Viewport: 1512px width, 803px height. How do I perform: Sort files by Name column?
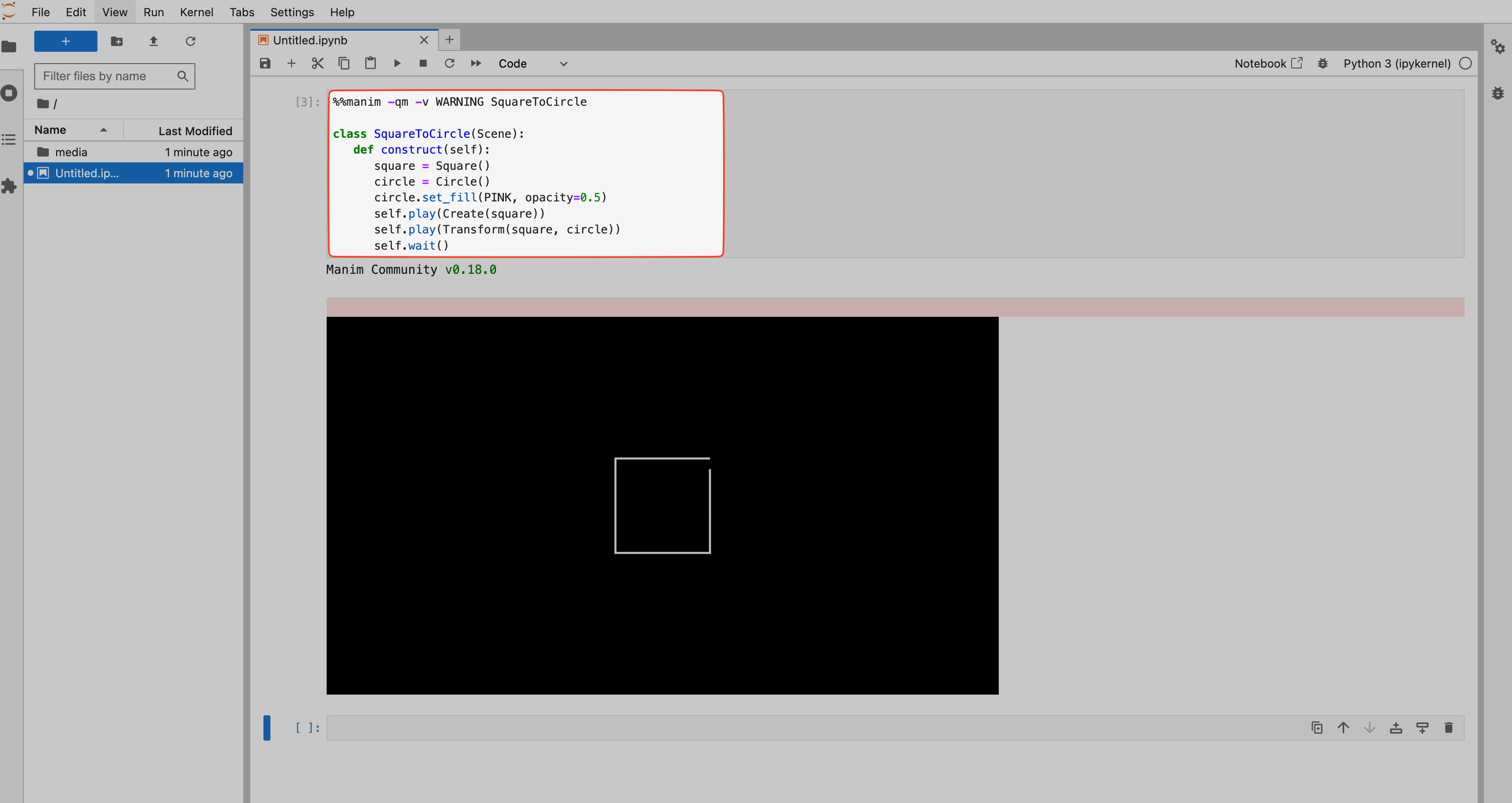50,130
